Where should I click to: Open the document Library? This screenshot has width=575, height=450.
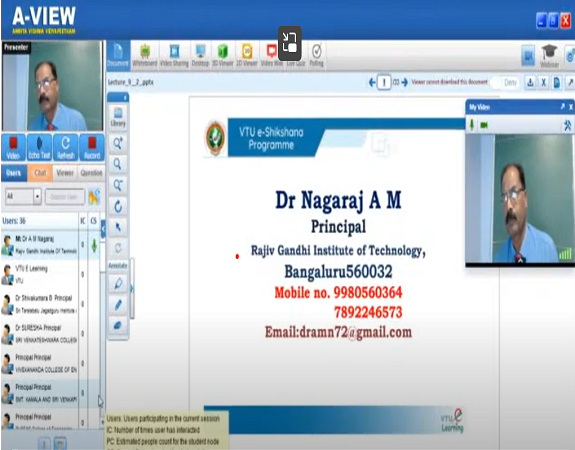pyautogui.click(x=118, y=117)
